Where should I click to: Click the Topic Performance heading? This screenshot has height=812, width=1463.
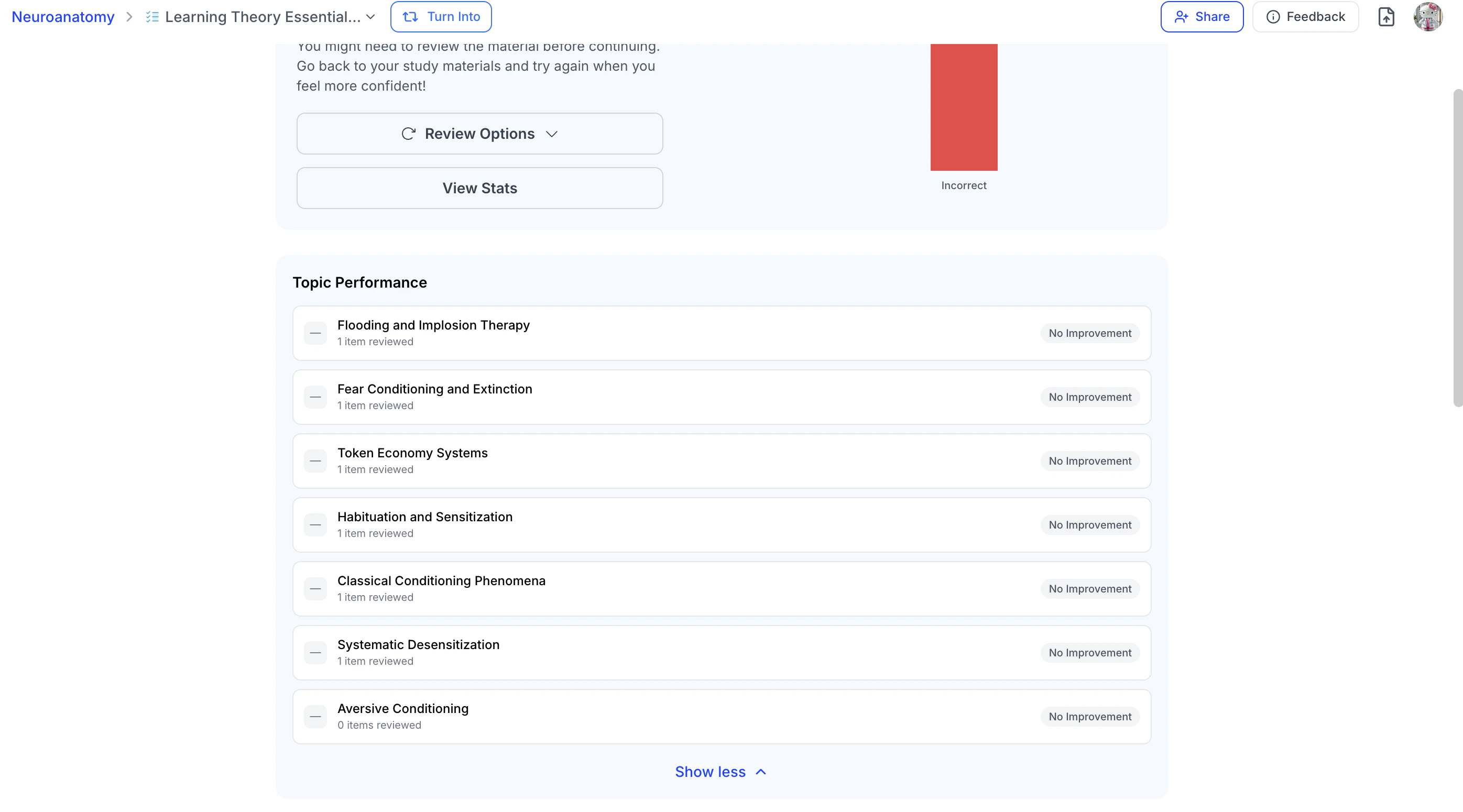[359, 282]
